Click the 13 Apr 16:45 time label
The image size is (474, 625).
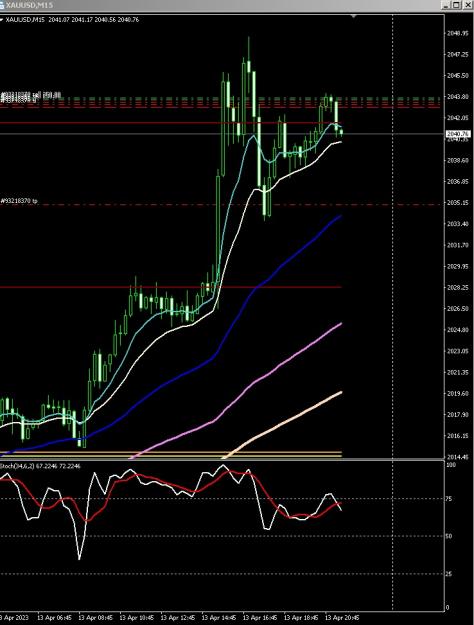(x=260, y=617)
